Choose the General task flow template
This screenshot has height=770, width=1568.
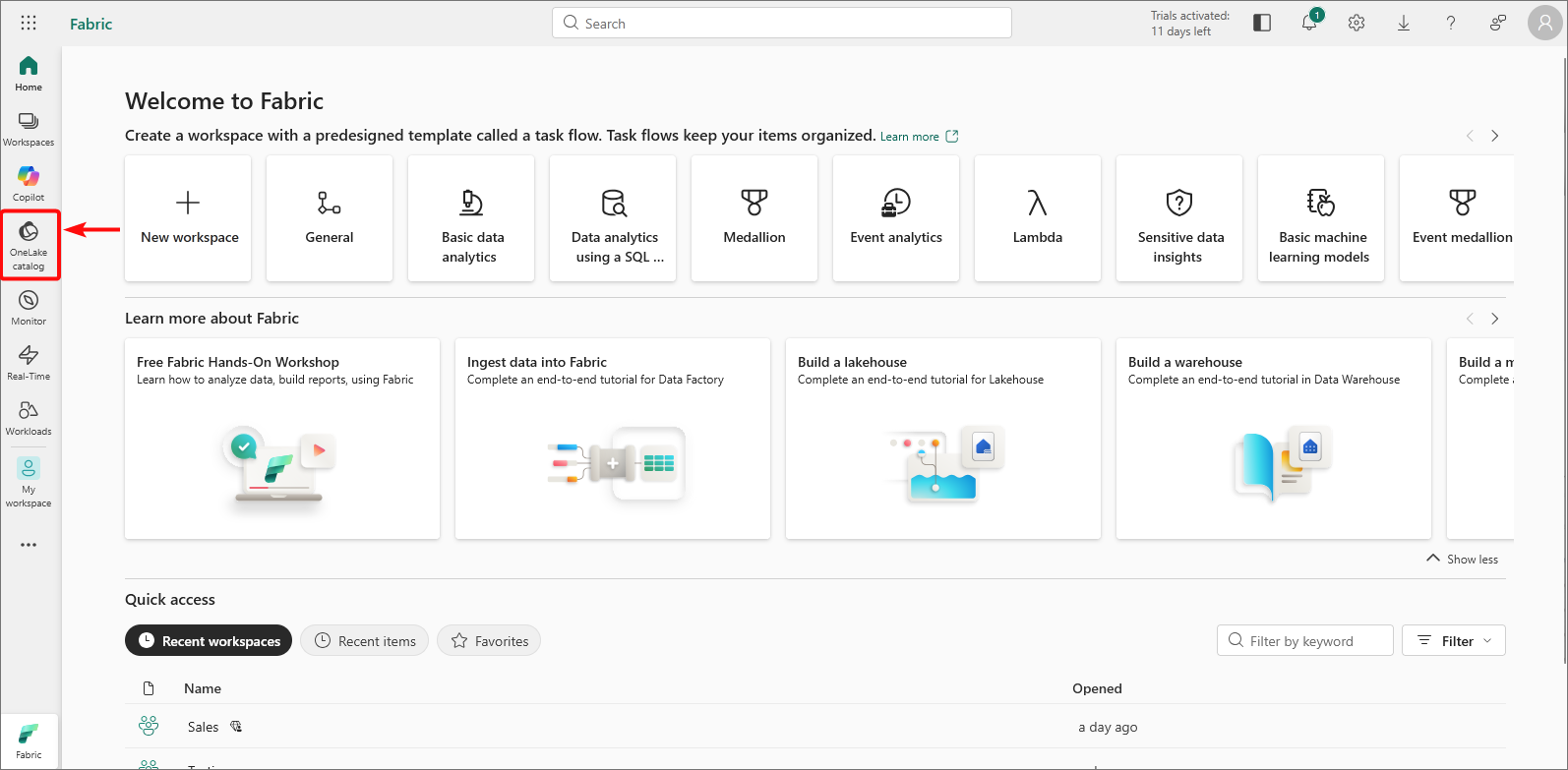(x=330, y=218)
